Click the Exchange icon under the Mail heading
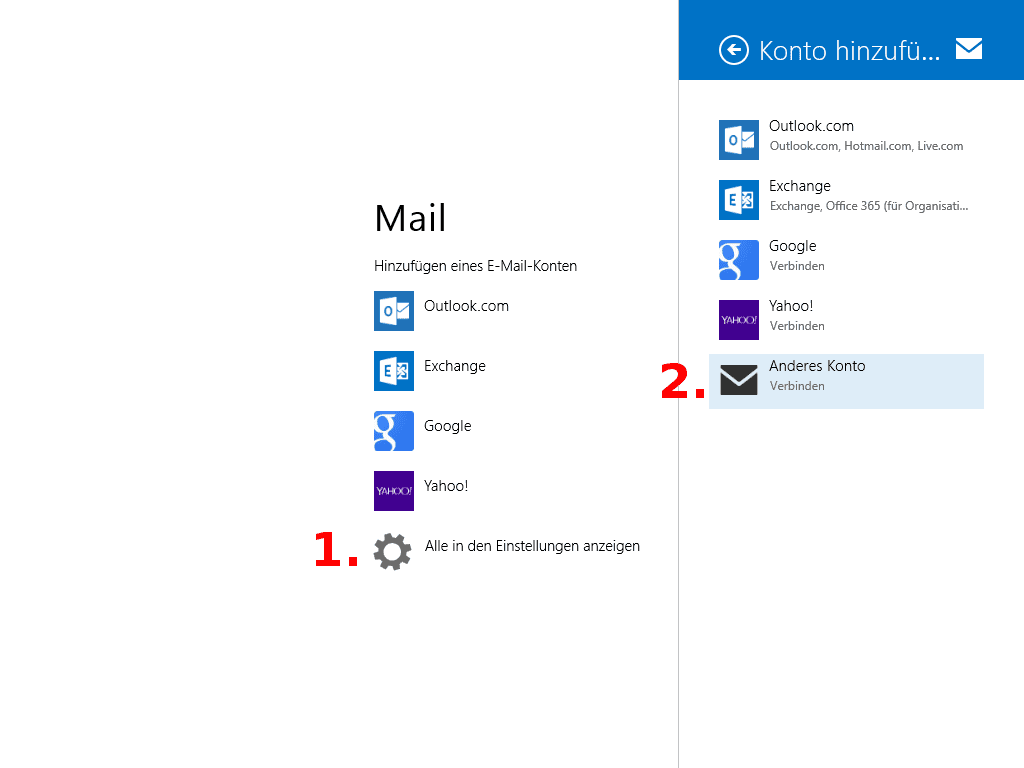The image size is (1024, 768). [394, 371]
